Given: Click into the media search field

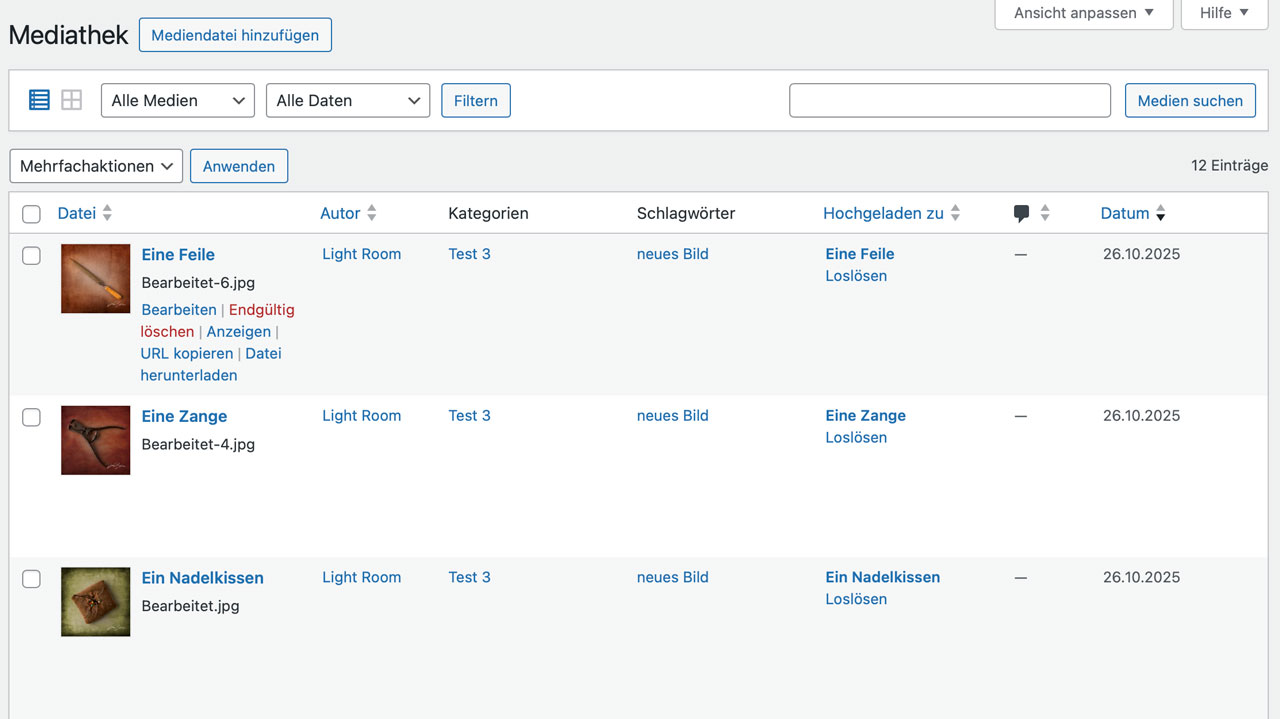Looking at the screenshot, I should click(949, 100).
